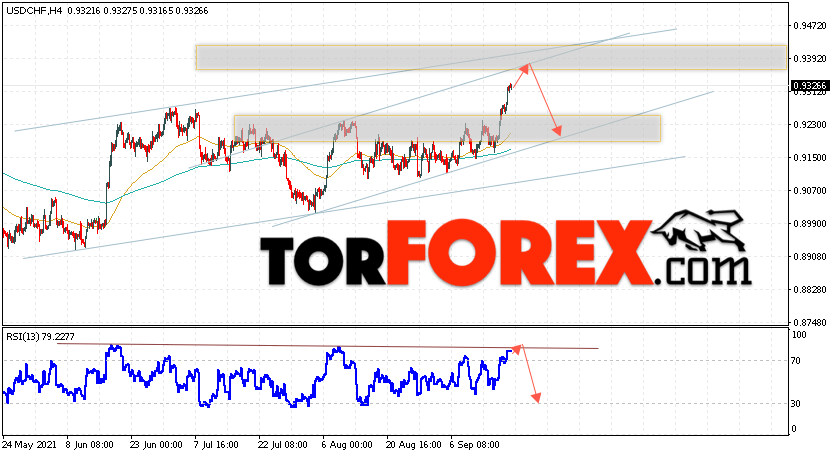Click the RSI scale value 30

(x=796, y=403)
